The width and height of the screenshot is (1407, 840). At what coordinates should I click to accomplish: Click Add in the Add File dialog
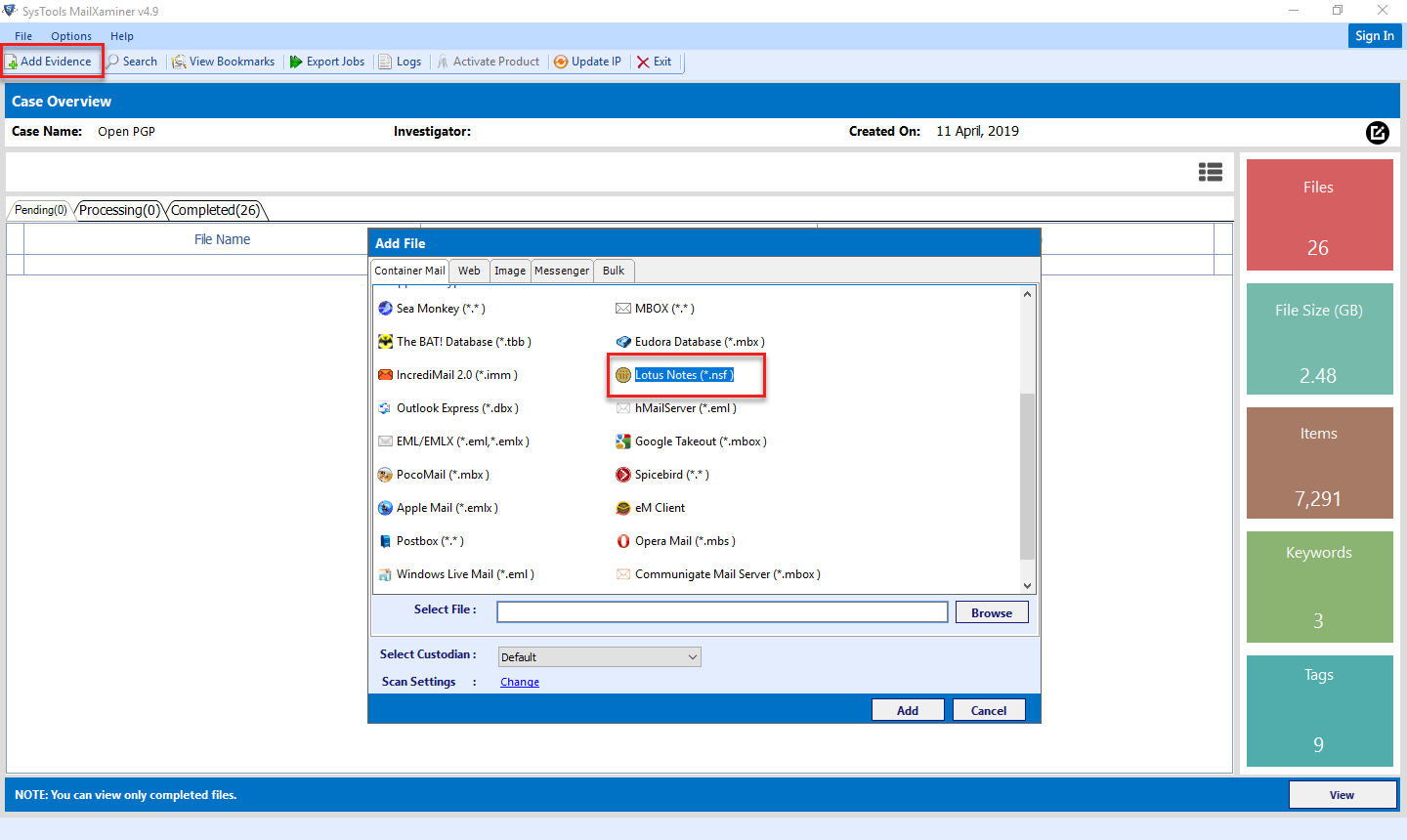pos(908,711)
